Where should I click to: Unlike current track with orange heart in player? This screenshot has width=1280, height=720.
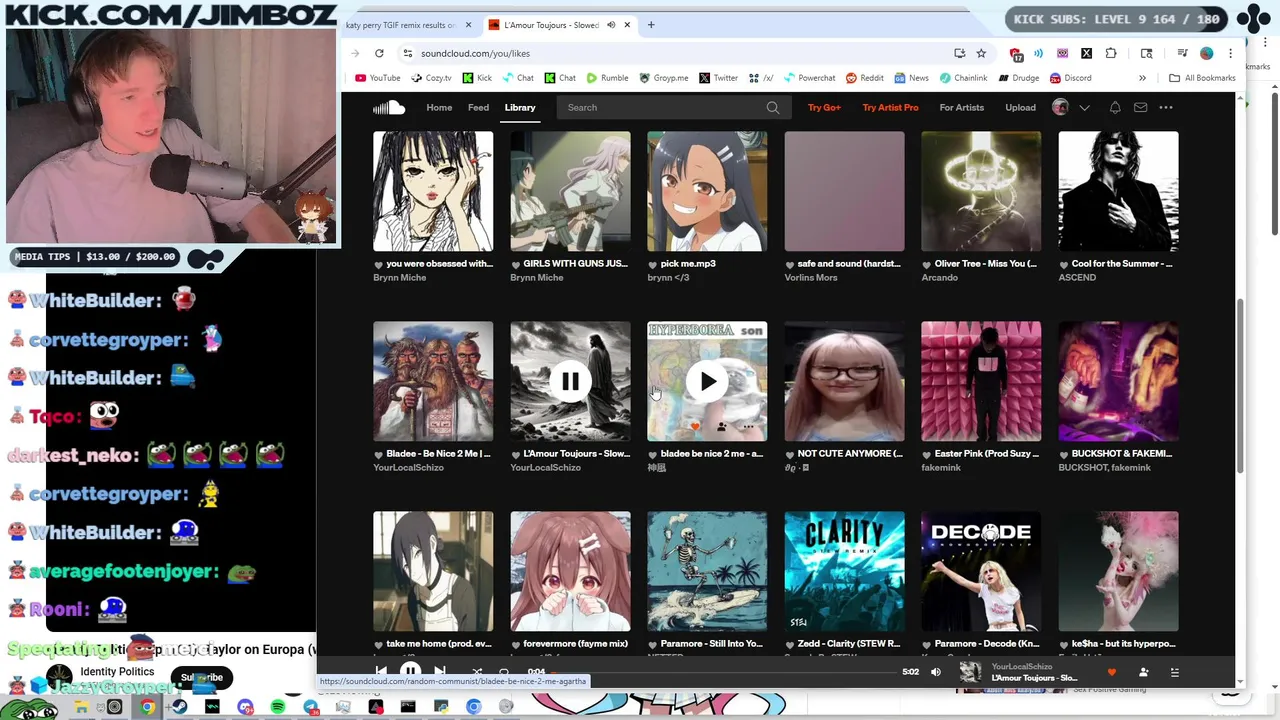coord(1112,672)
